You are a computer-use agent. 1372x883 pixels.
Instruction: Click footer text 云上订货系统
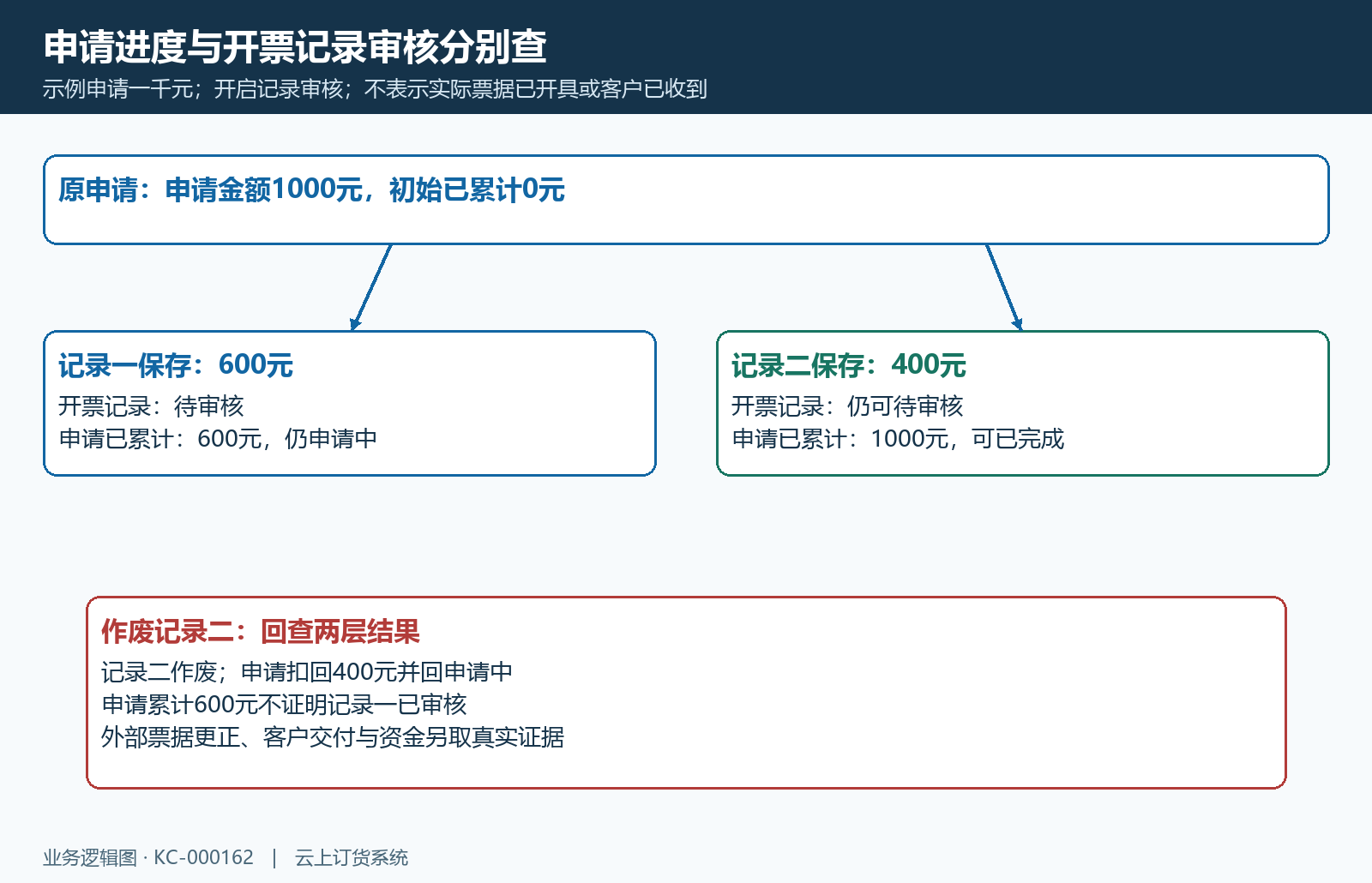tap(352, 857)
